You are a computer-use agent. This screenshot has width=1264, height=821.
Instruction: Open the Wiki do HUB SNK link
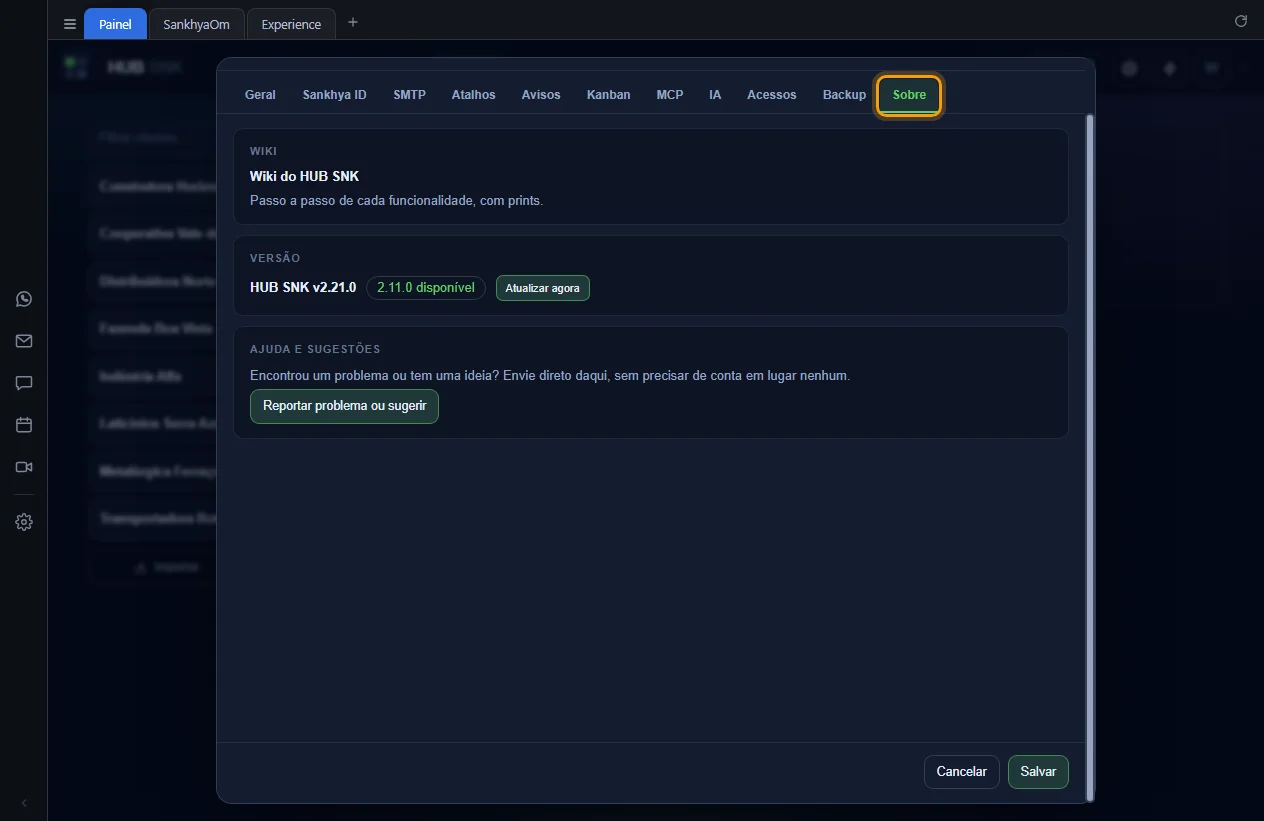(x=304, y=176)
